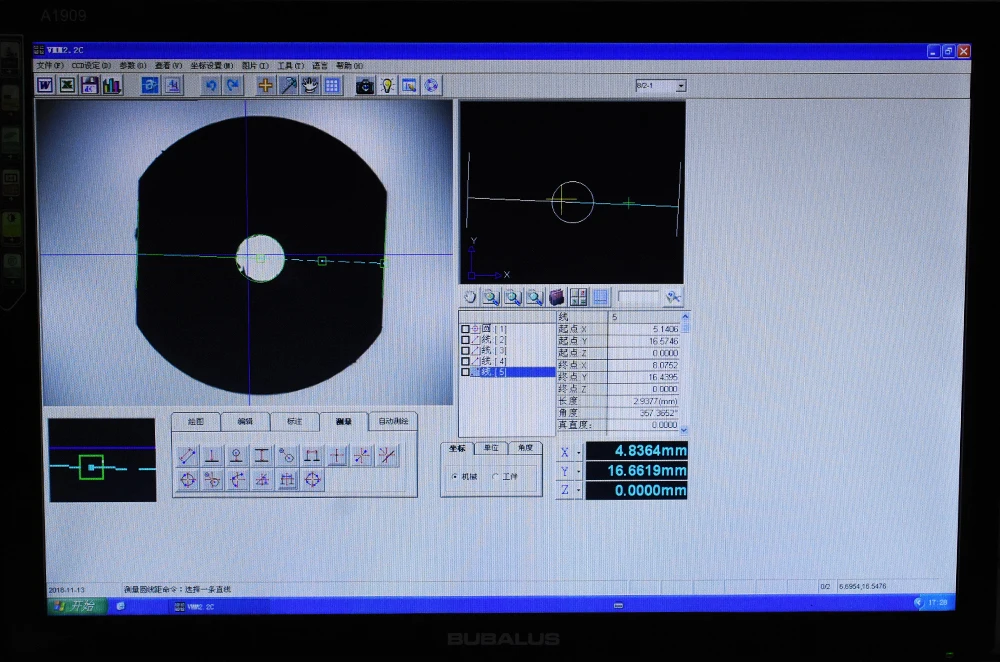Viewport: 1000px width, 662px height.
Task: Select the 工件 coordinate radio button
Action: tap(496, 476)
